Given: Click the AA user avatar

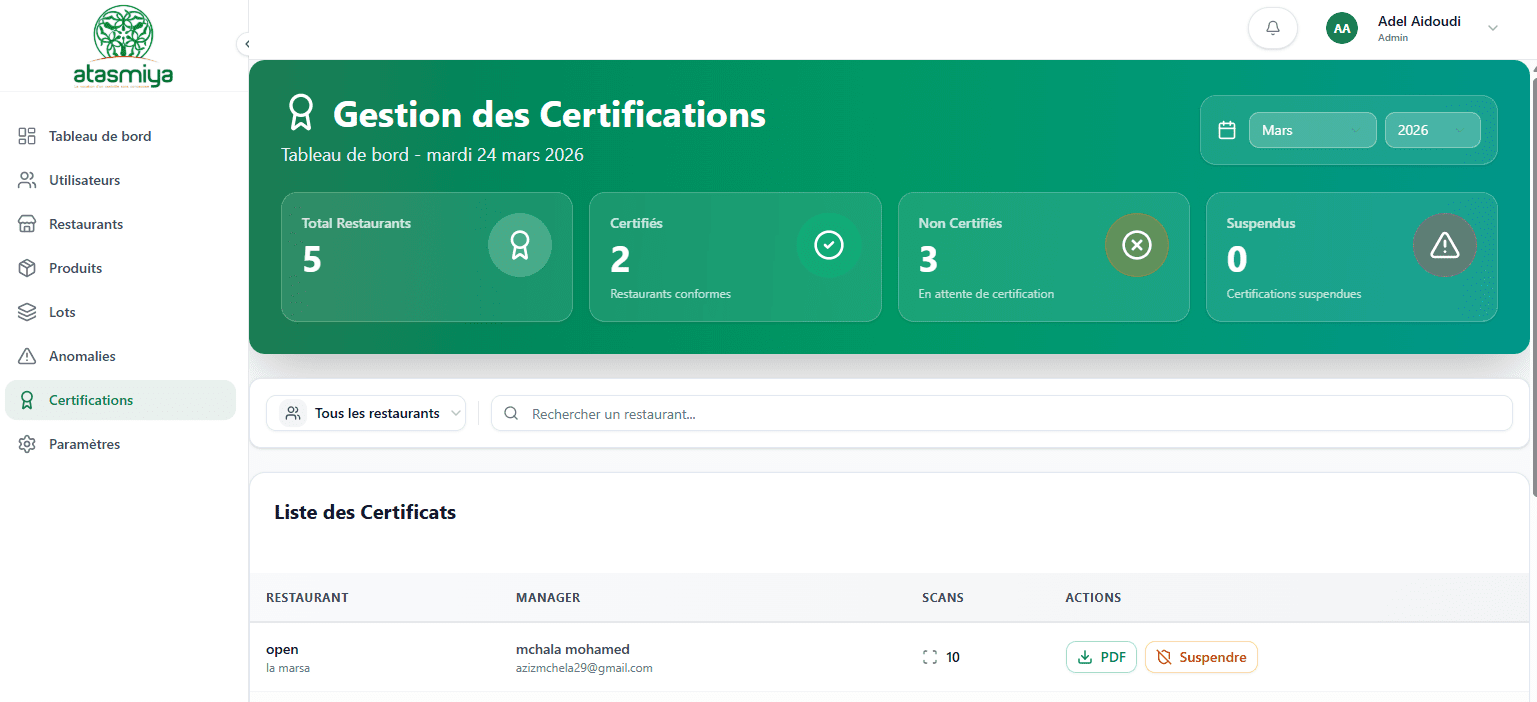Looking at the screenshot, I should (1341, 28).
